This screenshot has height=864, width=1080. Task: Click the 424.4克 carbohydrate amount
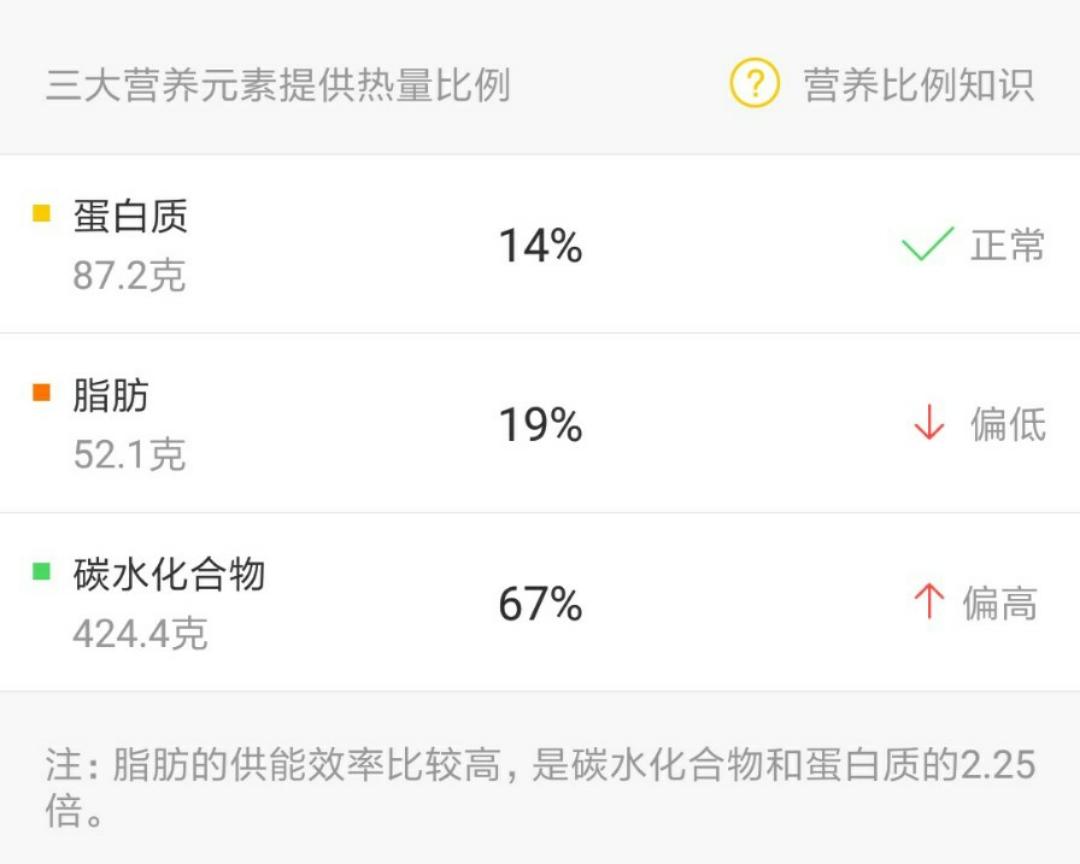point(140,633)
